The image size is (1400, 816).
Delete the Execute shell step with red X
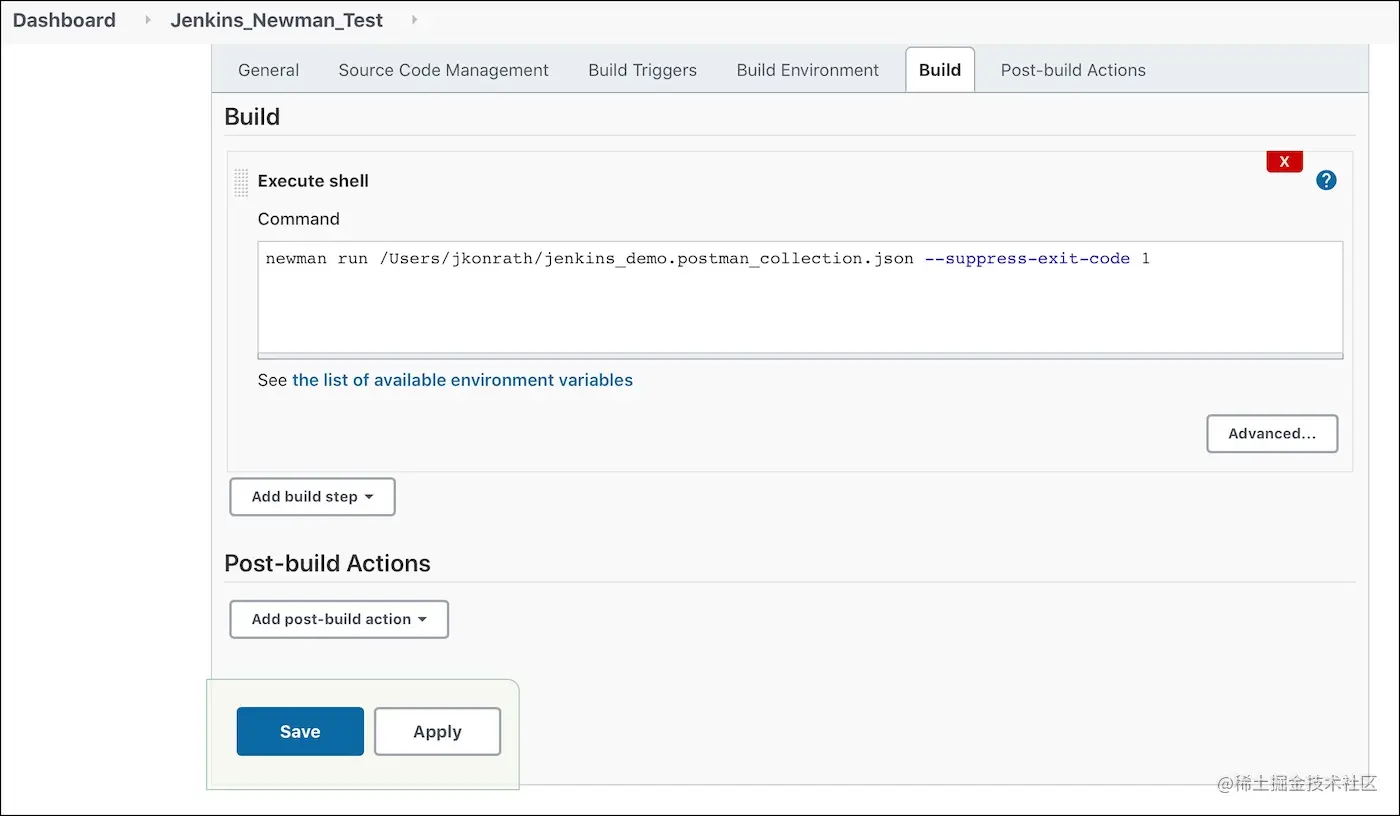pyautogui.click(x=1284, y=161)
